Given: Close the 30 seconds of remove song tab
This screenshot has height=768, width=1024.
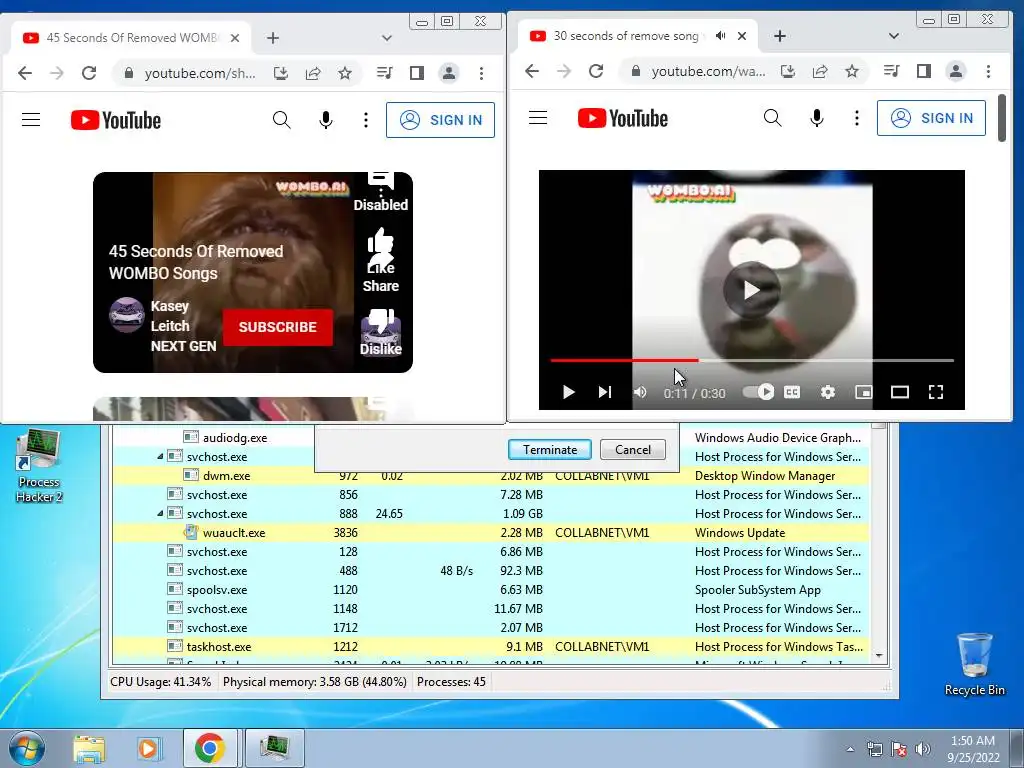Looking at the screenshot, I should point(742,36).
